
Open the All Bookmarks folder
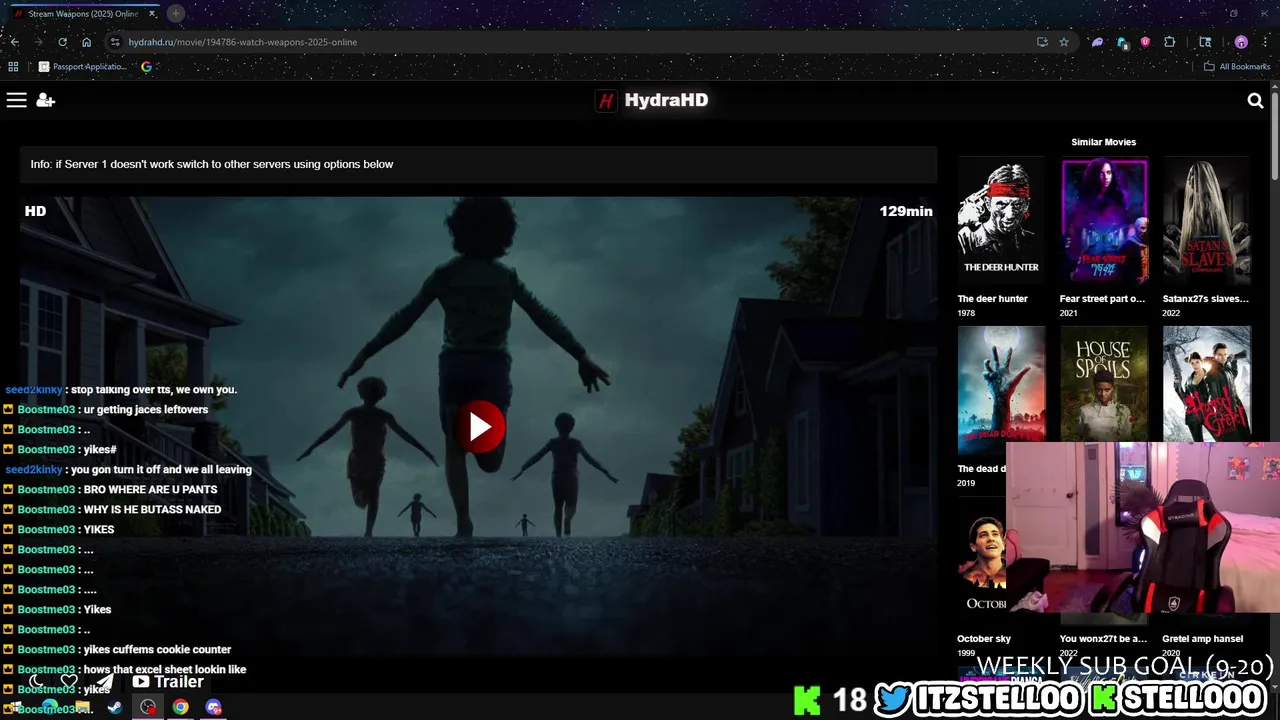(x=1236, y=67)
